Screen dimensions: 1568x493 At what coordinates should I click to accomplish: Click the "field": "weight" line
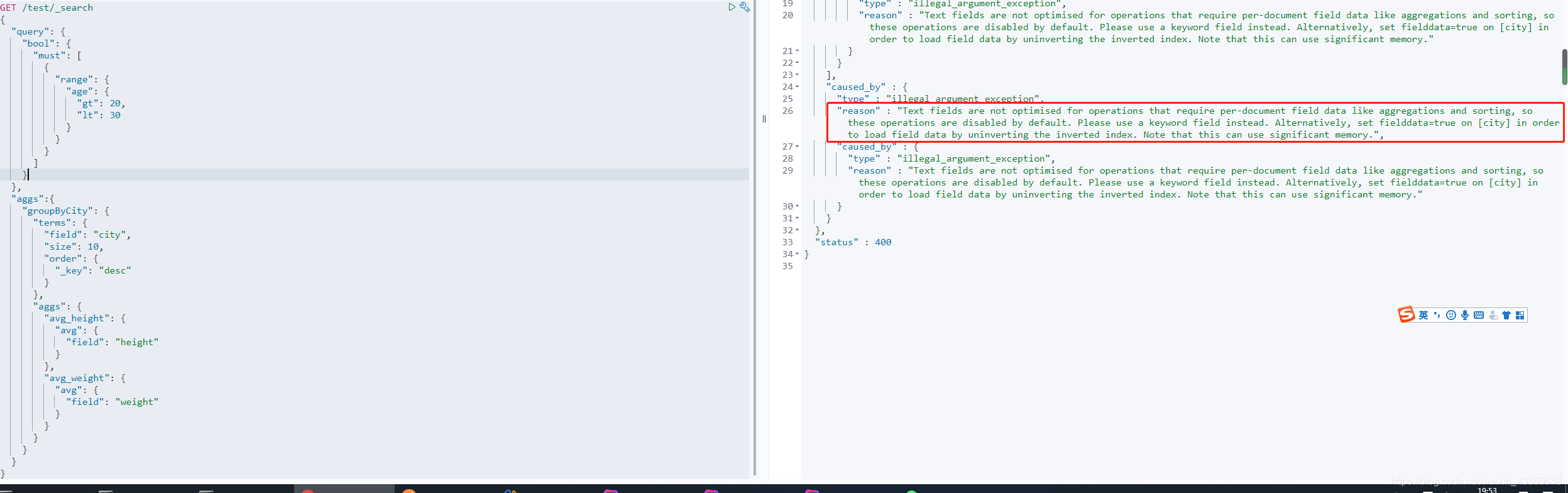pos(112,402)
